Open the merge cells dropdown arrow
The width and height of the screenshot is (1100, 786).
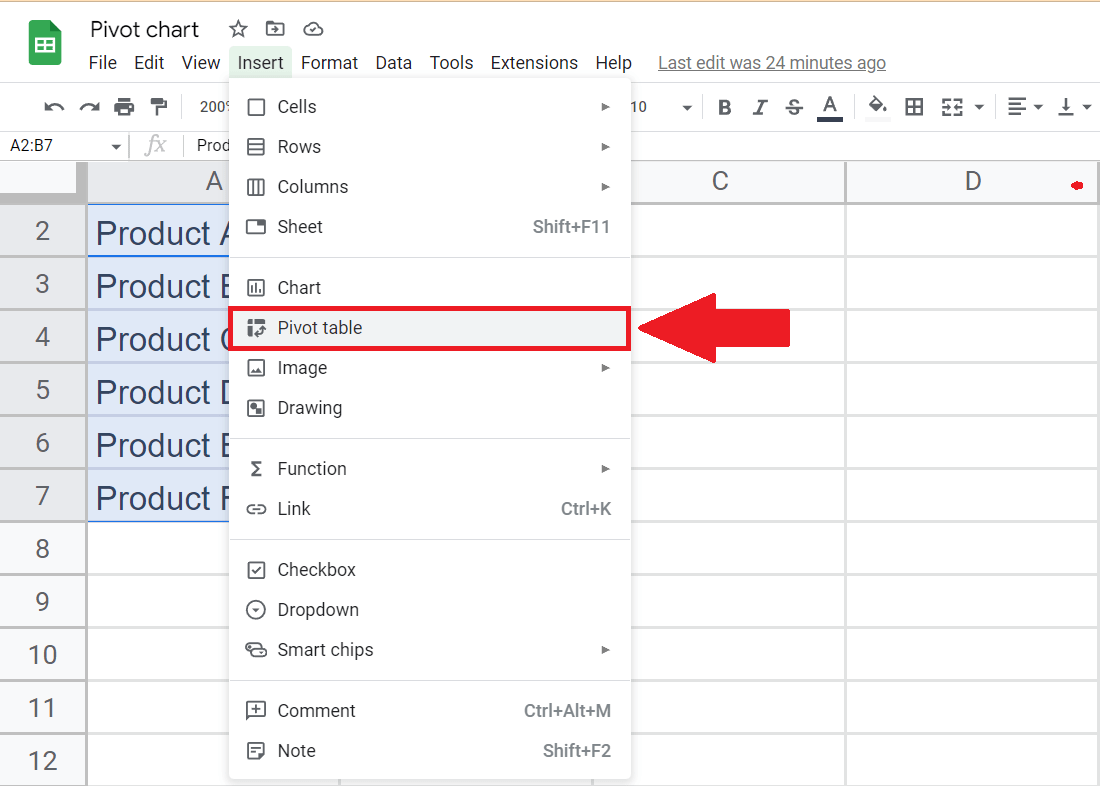(977, 107)
